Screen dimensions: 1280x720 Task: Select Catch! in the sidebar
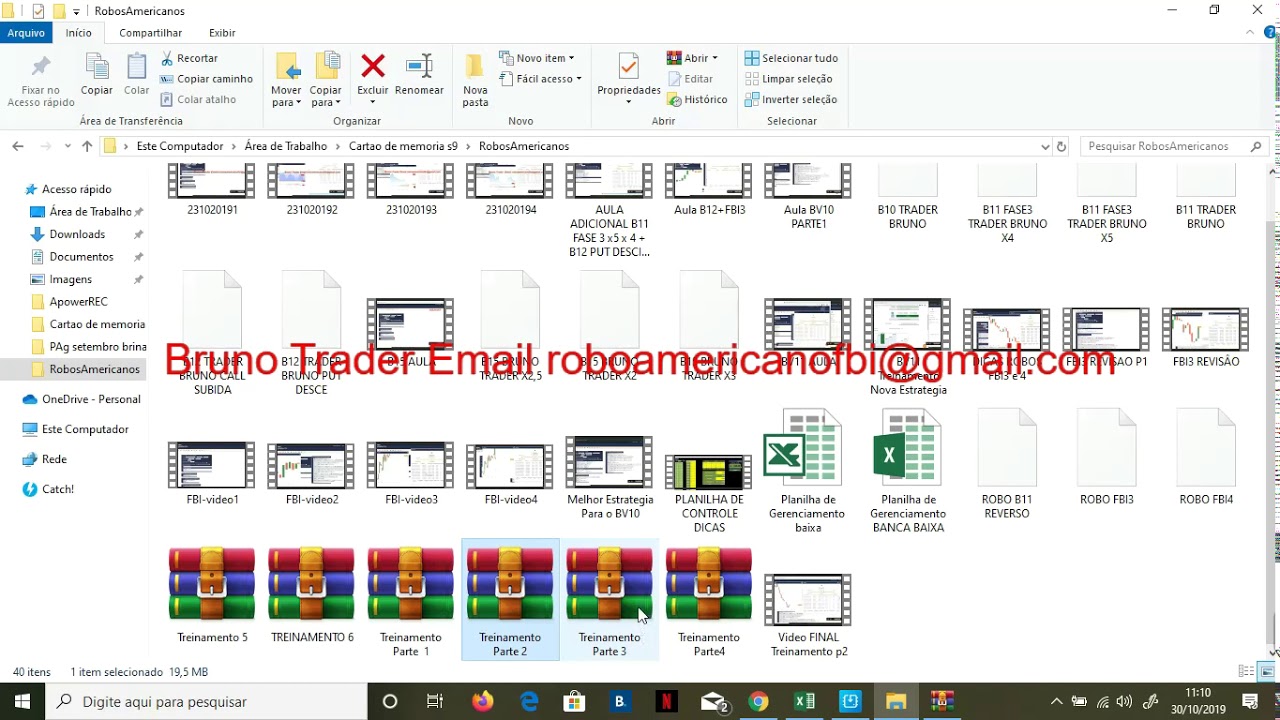pyautogui.click(x=58, y=489)
